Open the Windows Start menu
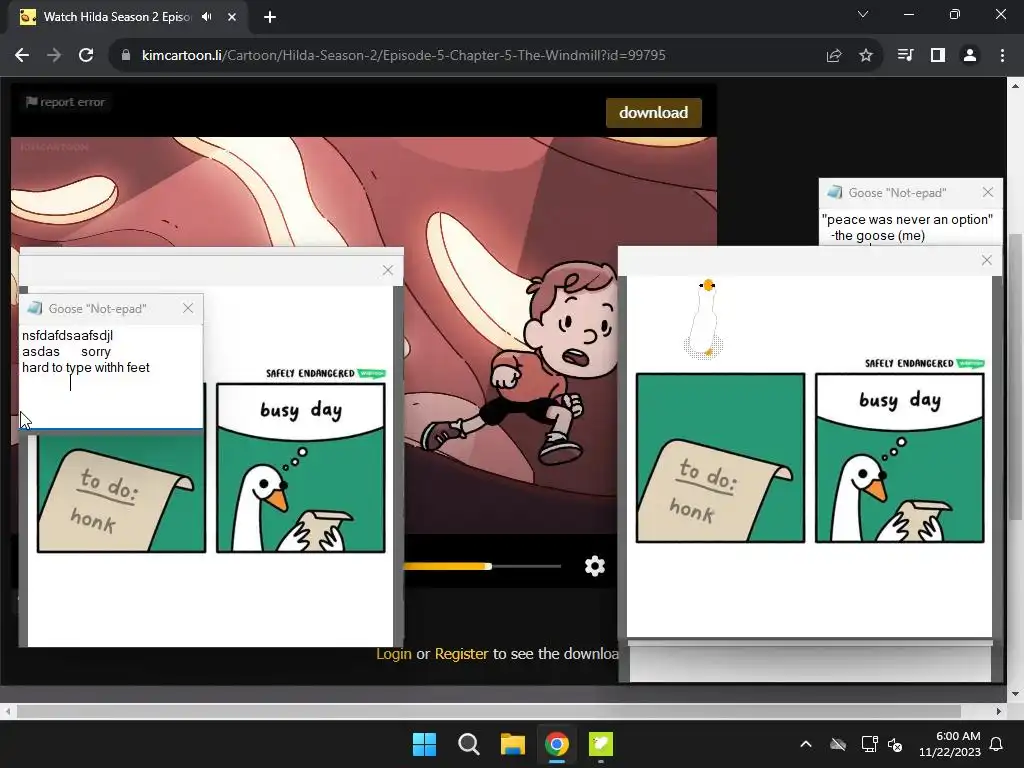Image resolution: width=1024 pixels, height=768 pixels. [x=424, y=744]
